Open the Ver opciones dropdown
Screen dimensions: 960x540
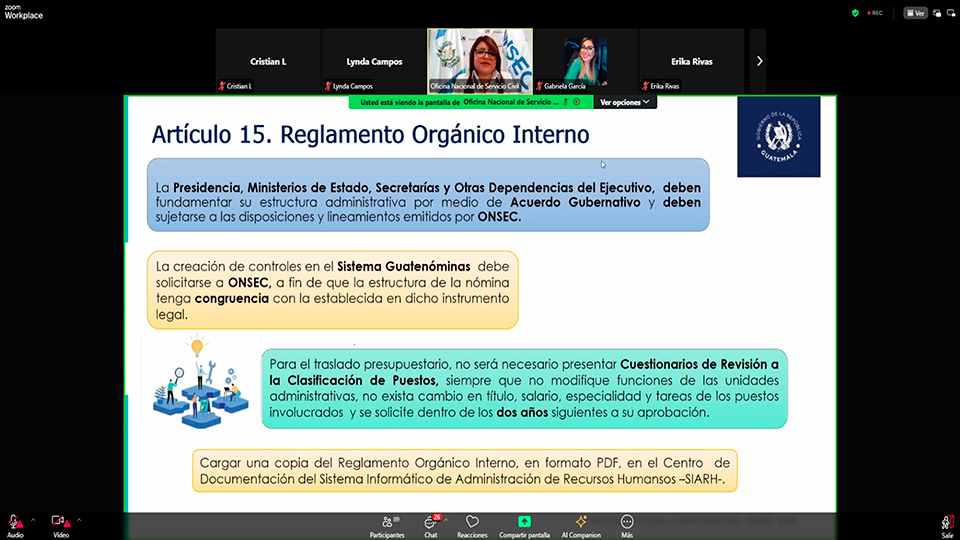pyautogui.click(x=626, y=102)
